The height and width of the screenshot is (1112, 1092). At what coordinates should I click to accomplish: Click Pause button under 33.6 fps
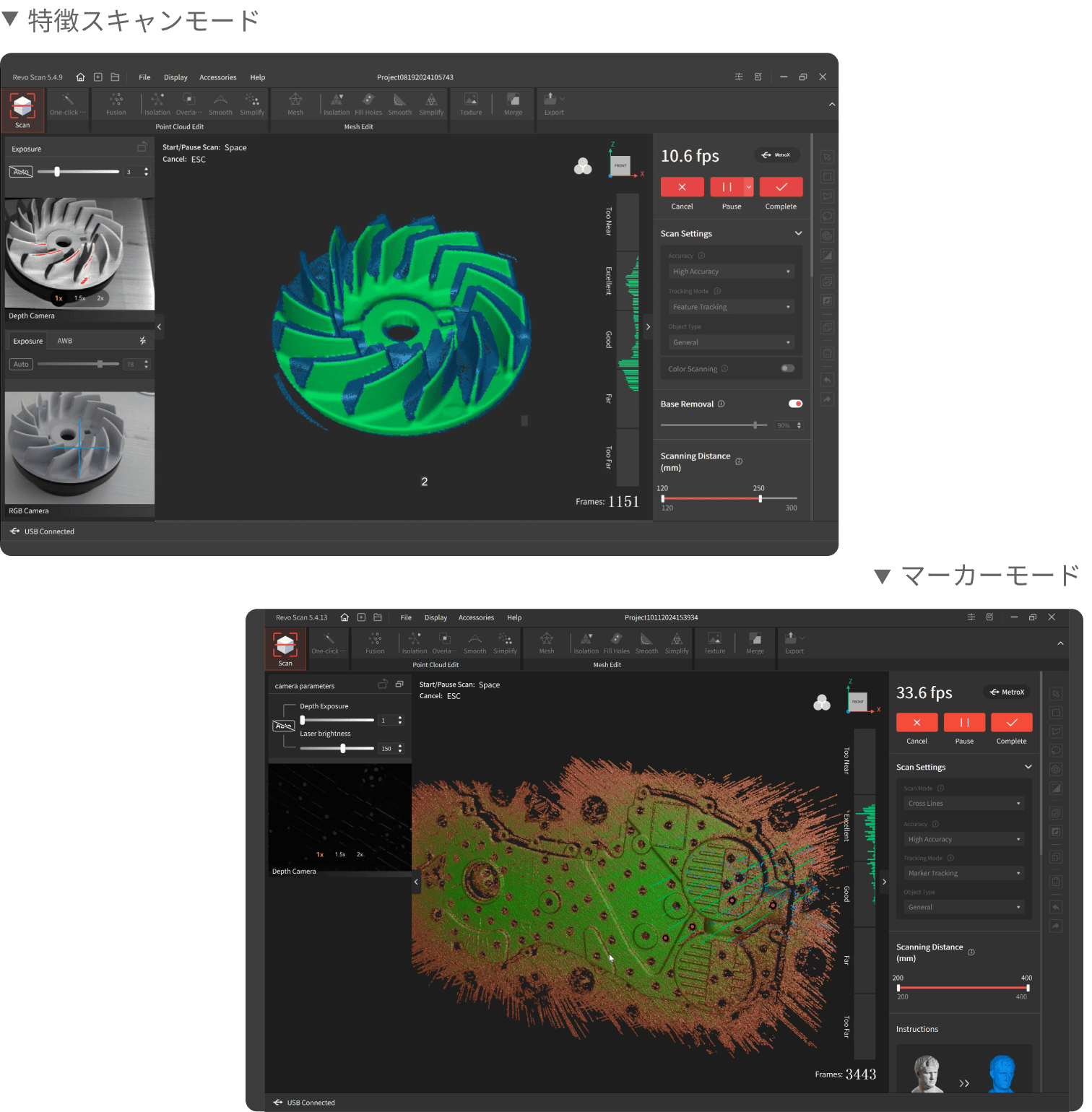(x=963, y=723)
